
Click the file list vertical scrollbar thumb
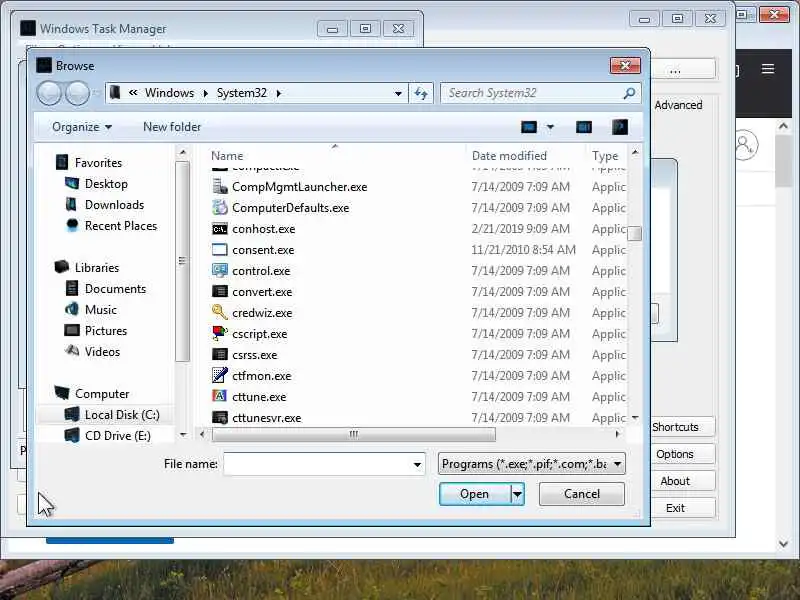[x=635, y=234]
